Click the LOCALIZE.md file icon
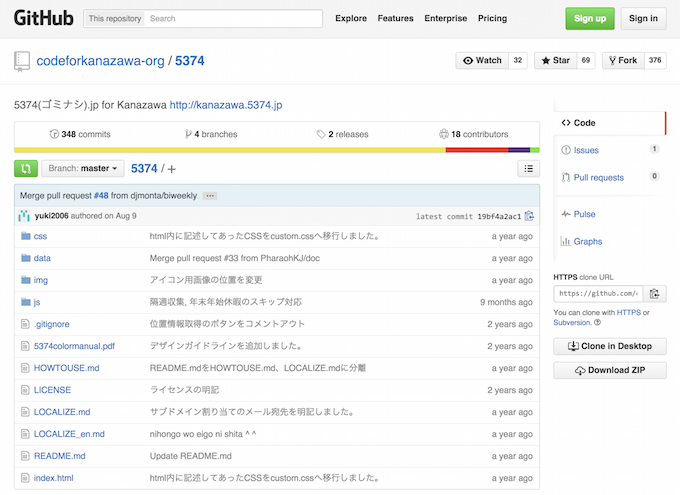The image size is (680, 495). [x=25, y=412]
